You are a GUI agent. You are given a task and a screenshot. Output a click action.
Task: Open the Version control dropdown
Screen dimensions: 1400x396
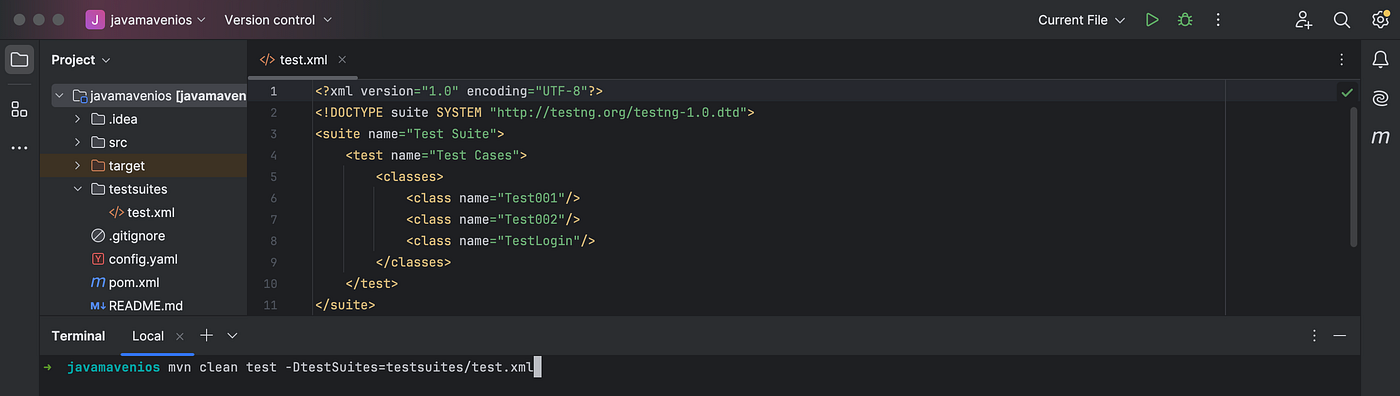coord(278,20)
